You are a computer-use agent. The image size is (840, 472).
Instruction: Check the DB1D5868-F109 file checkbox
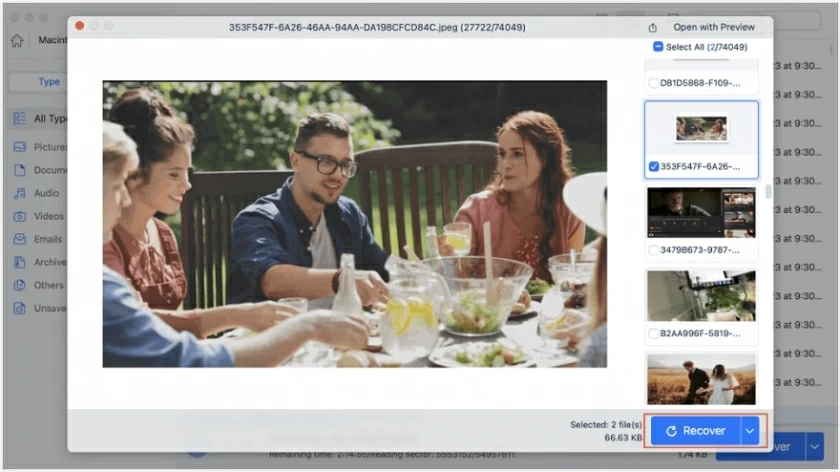(x=653, y=83)
